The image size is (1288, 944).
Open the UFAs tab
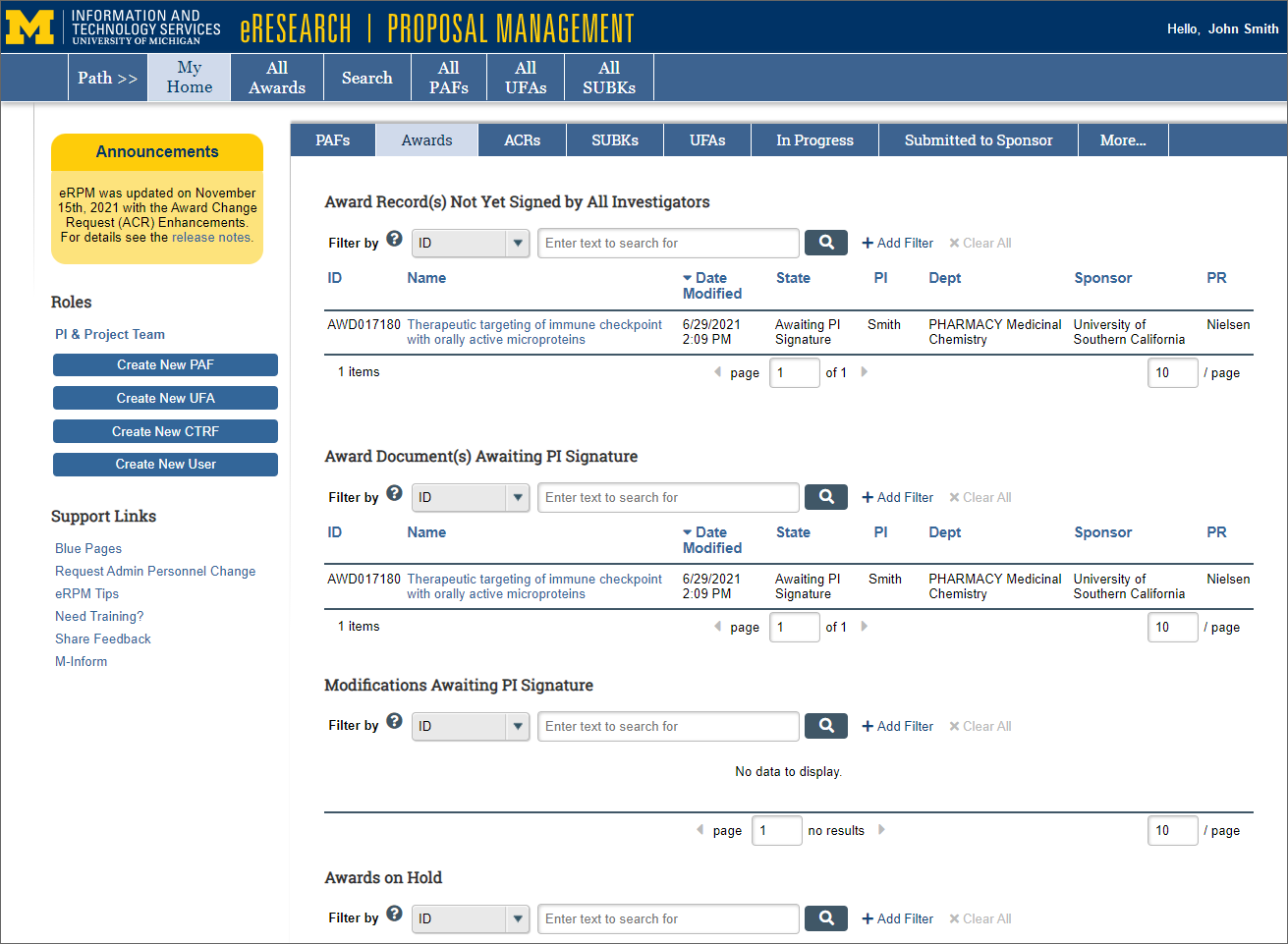(707, 140)
